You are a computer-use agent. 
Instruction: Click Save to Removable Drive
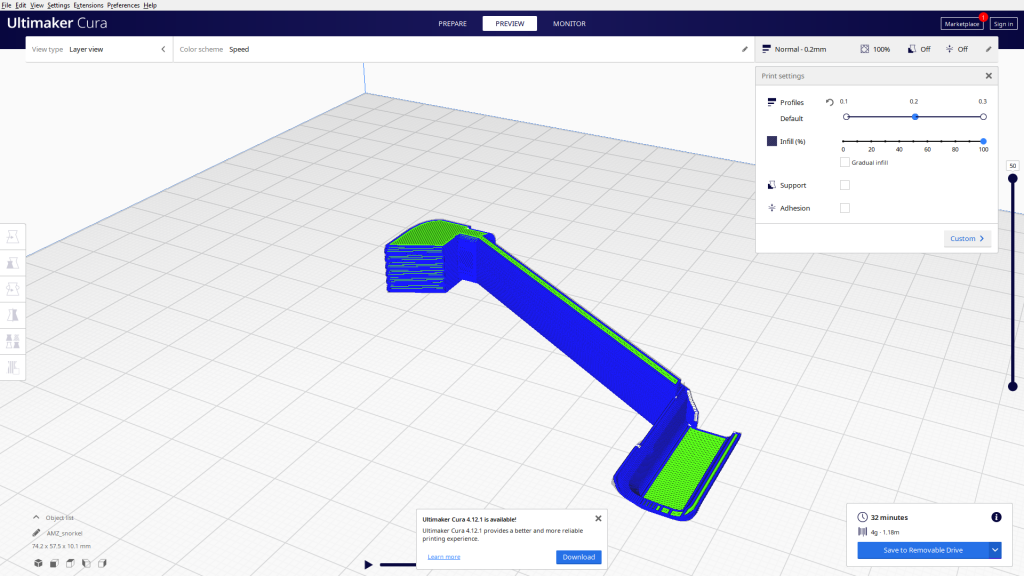923,550
